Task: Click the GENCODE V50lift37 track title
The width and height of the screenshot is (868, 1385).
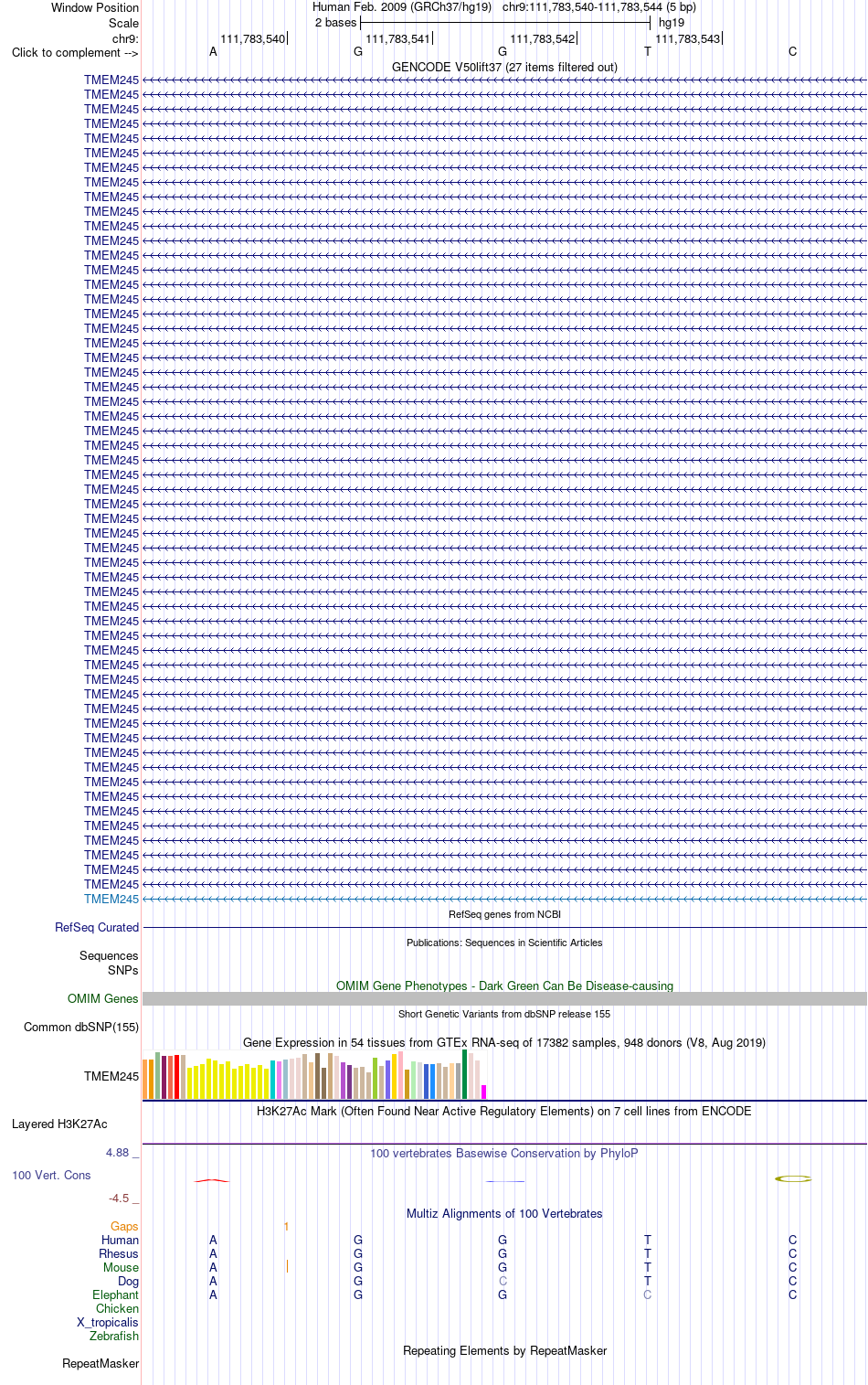Action: pos(504,67)
